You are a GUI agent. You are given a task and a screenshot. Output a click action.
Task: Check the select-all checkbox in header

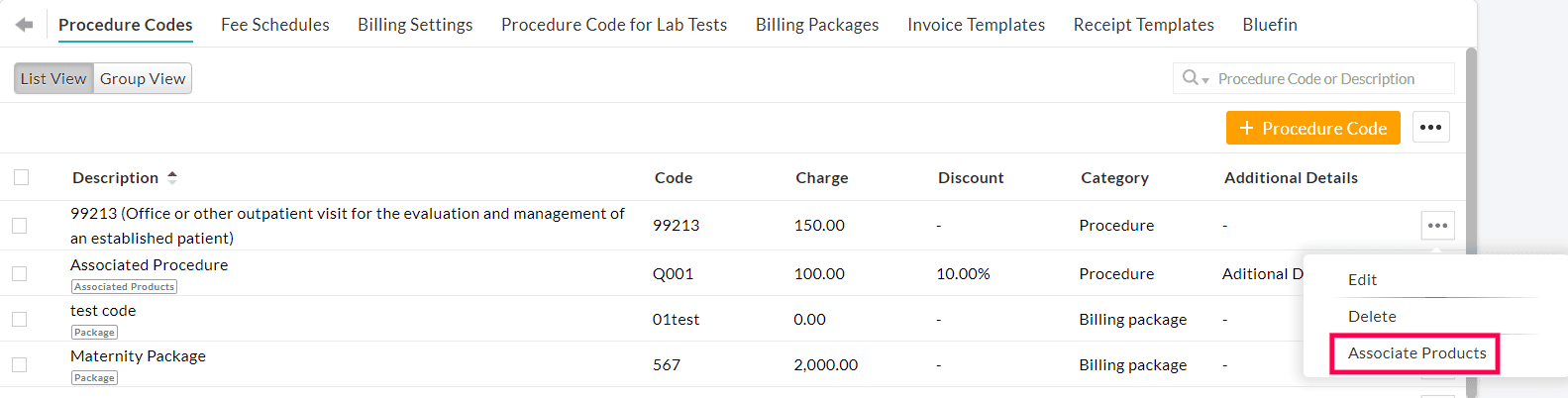21,177
